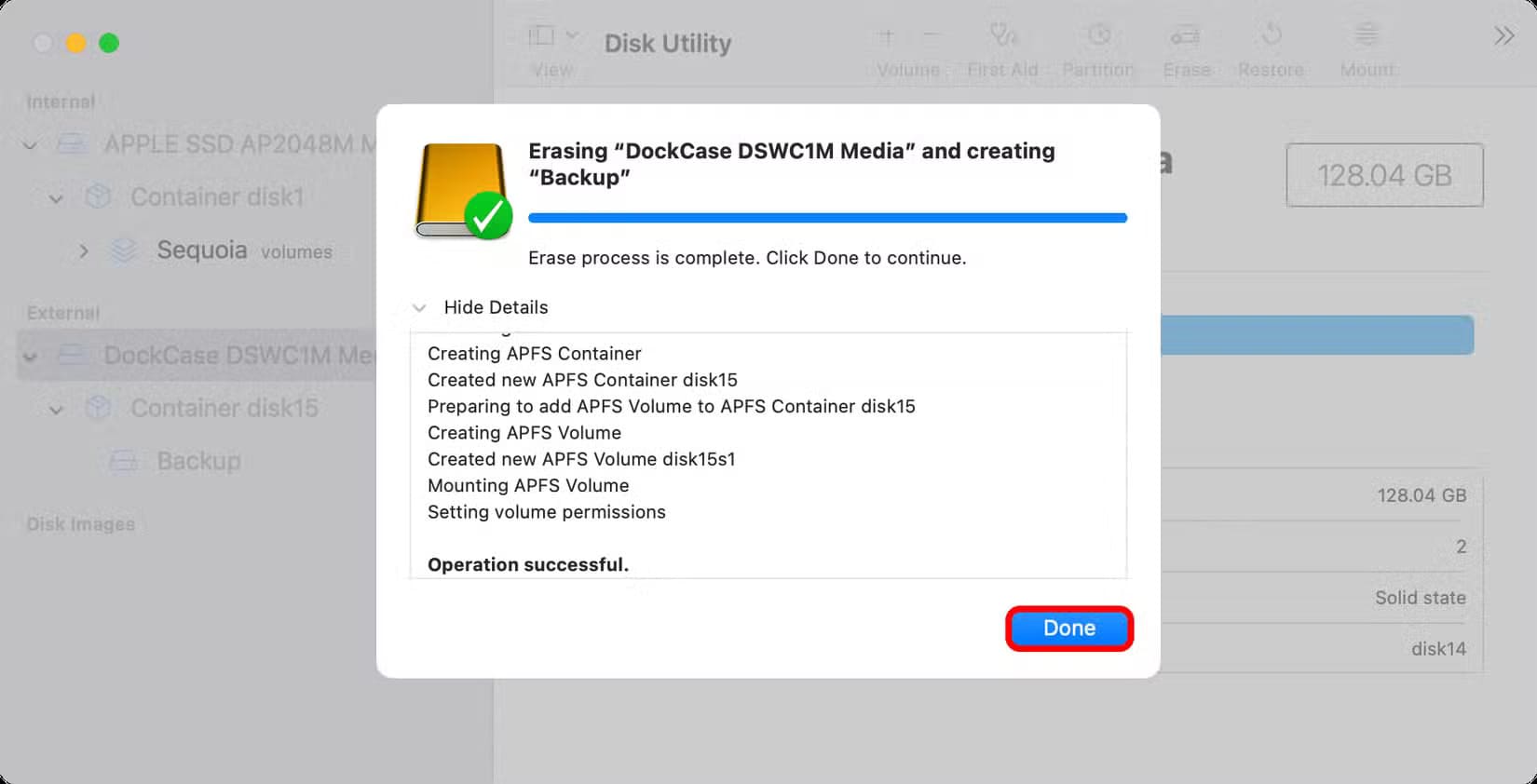Click the First Aid stethoscope icon
Image resolution: width=1537 pixels, height=784 pixels.
(x=1003, y=36)
